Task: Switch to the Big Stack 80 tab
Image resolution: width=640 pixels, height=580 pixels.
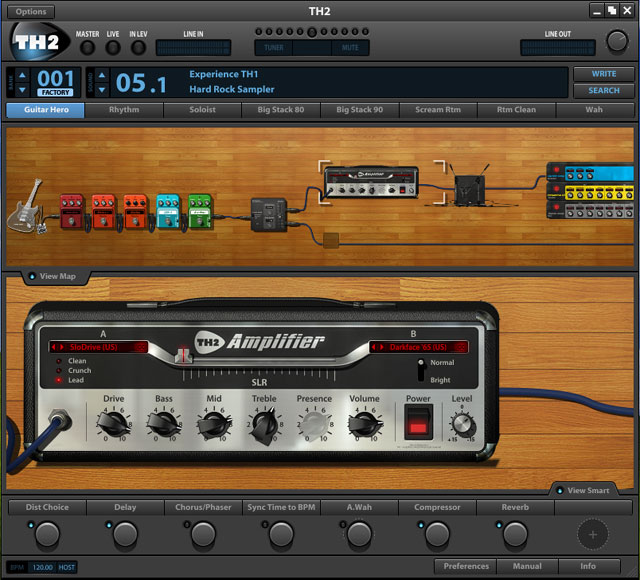Action: [281, 110]
